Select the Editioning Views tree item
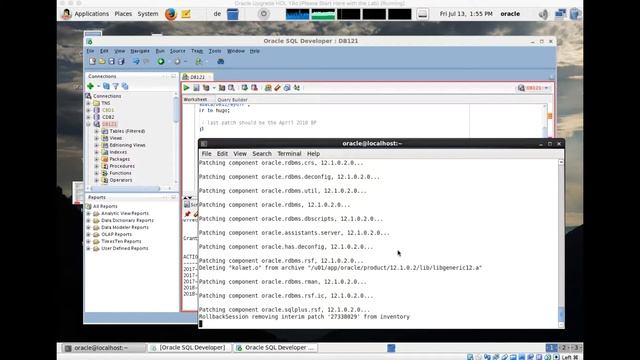The height and width of the screenshot is (360, 640). point(127,145)
